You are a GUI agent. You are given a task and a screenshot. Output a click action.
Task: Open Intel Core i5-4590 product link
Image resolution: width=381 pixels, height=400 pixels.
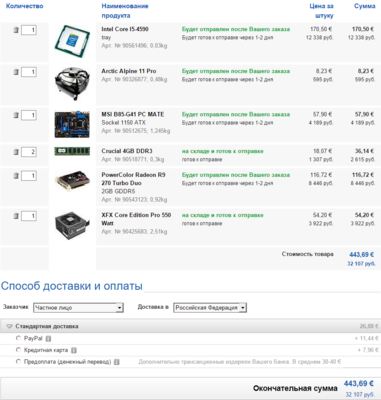point(125,29)
